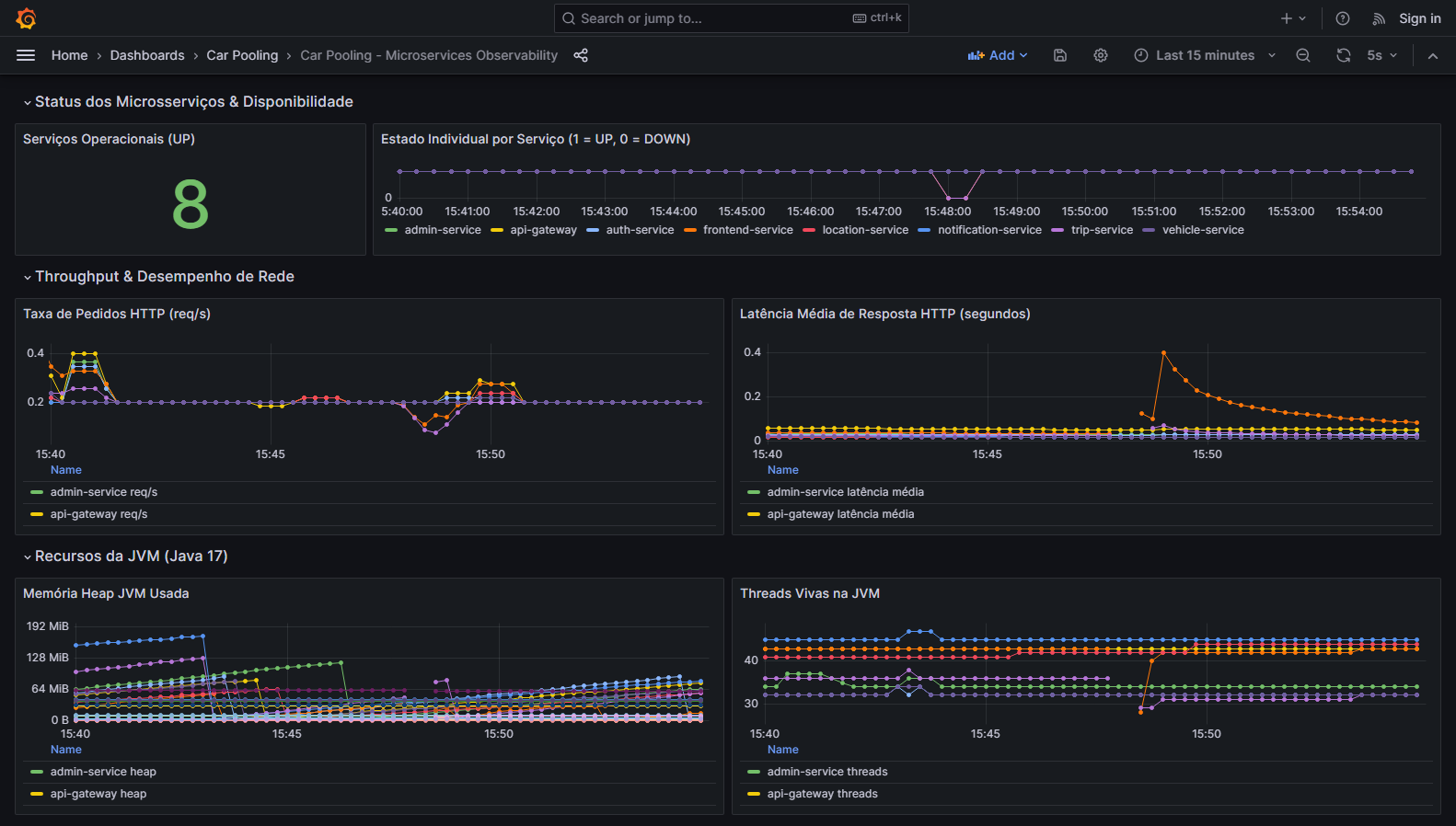
Task: Click the Search or jump to field
Action: [732, 18]
